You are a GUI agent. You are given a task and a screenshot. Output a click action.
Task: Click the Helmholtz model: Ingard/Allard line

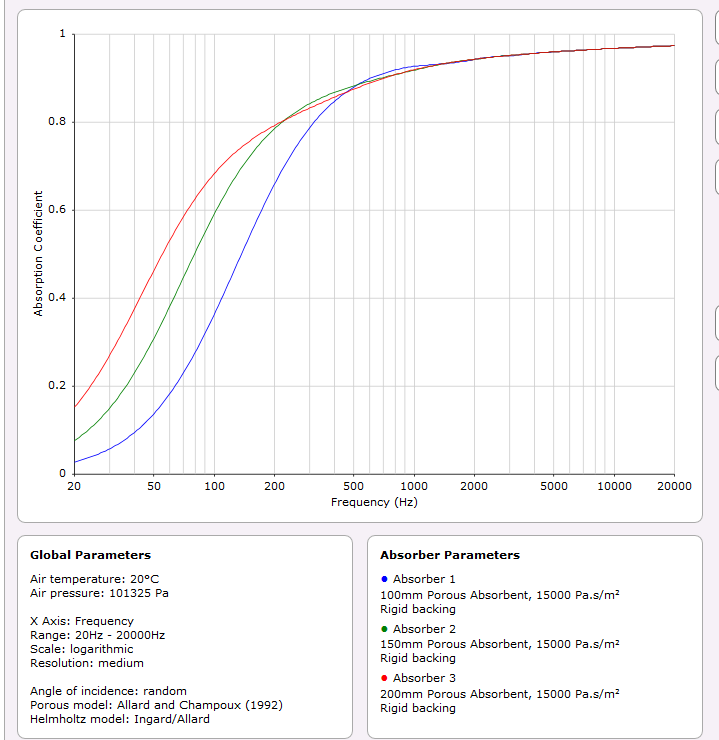coord(119,719)
